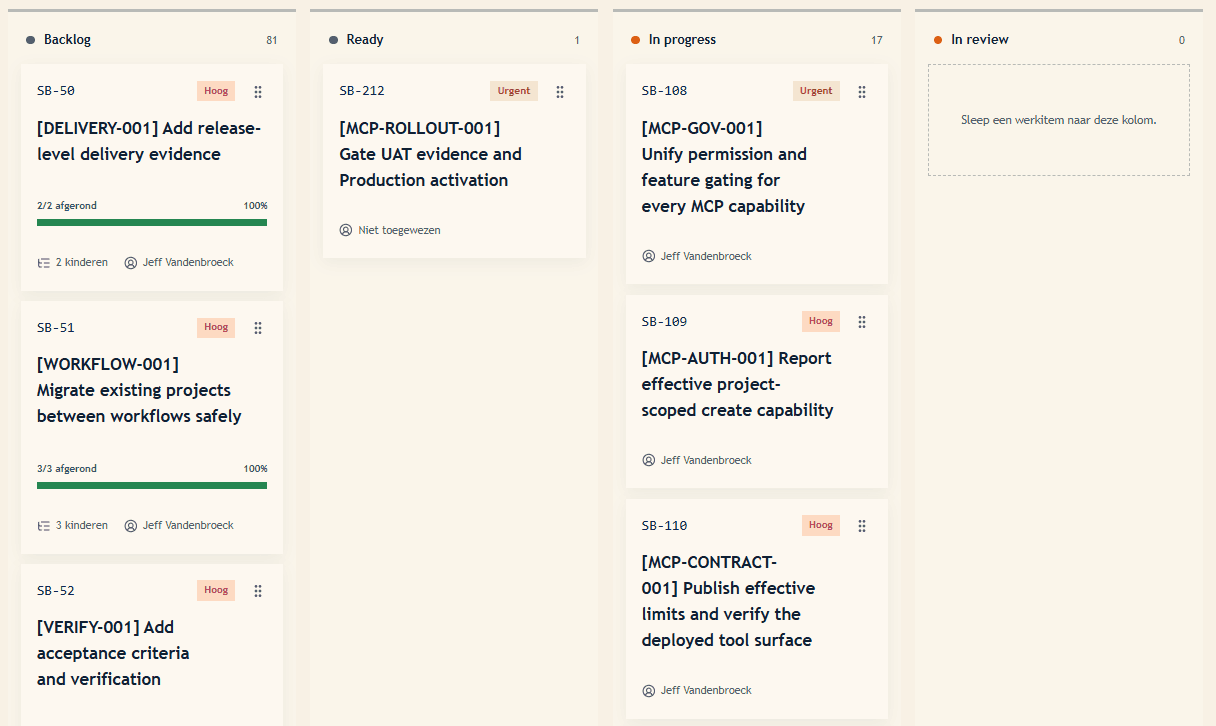Click the assignee avatar icon on SB-50
Image resolution: width=1216 pixels, height=726 pixels.
coord(131,263)
